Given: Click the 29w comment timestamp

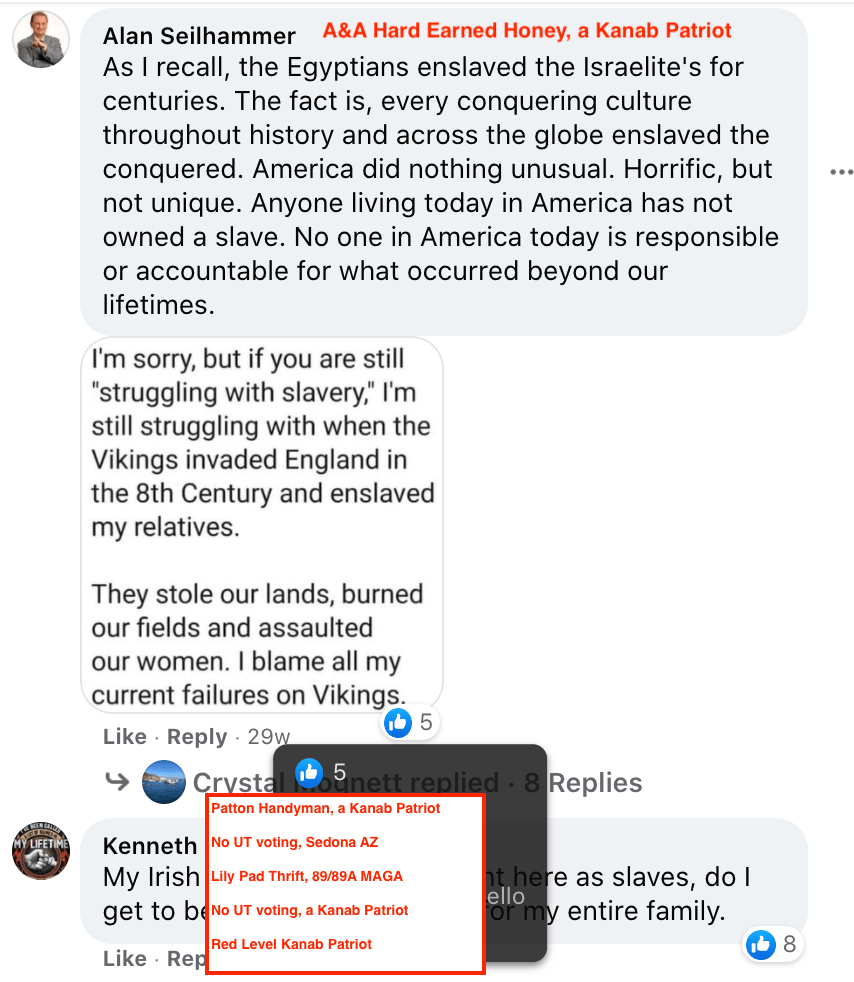Looking at the screenshot, I should coord(269,737).
